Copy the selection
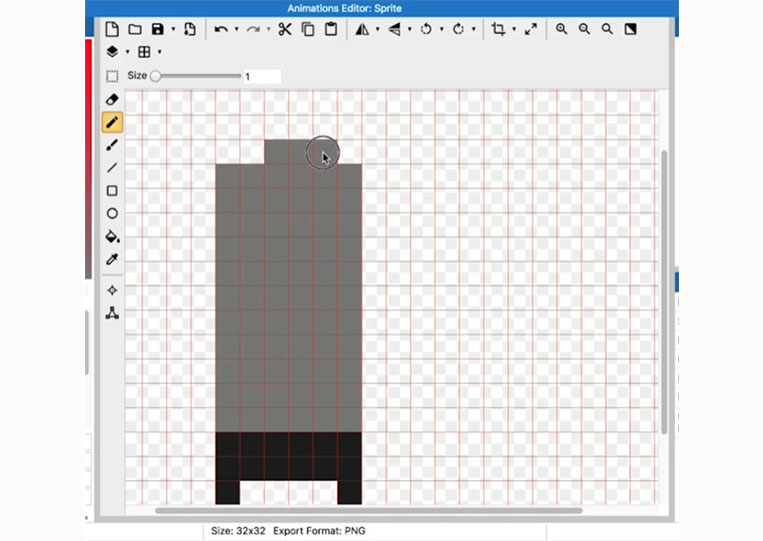The width and height of the screenshot is (763, 541). [x=308, y=29]
